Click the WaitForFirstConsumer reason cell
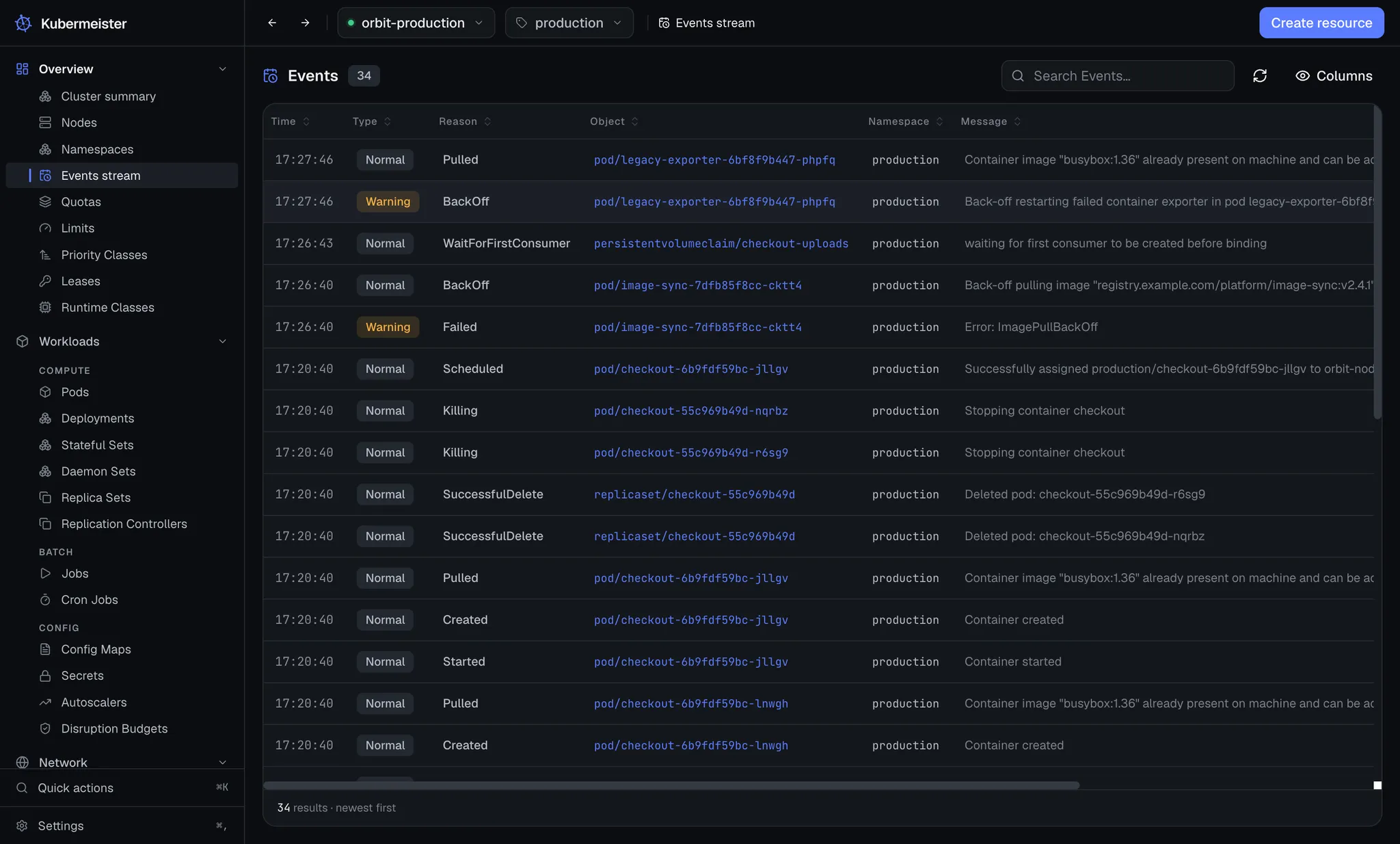 point(506,243)
